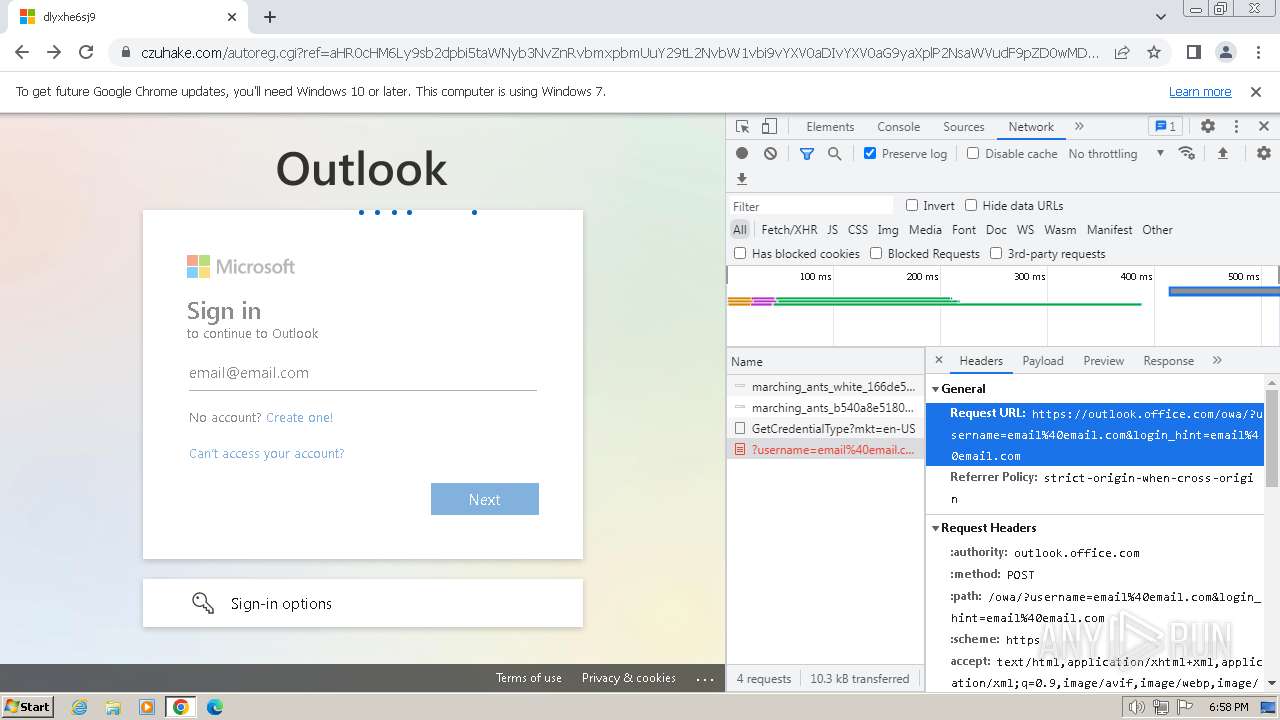Open Chrome main menu
This screenshot has height=720, width=1280.
[1257, 52]
